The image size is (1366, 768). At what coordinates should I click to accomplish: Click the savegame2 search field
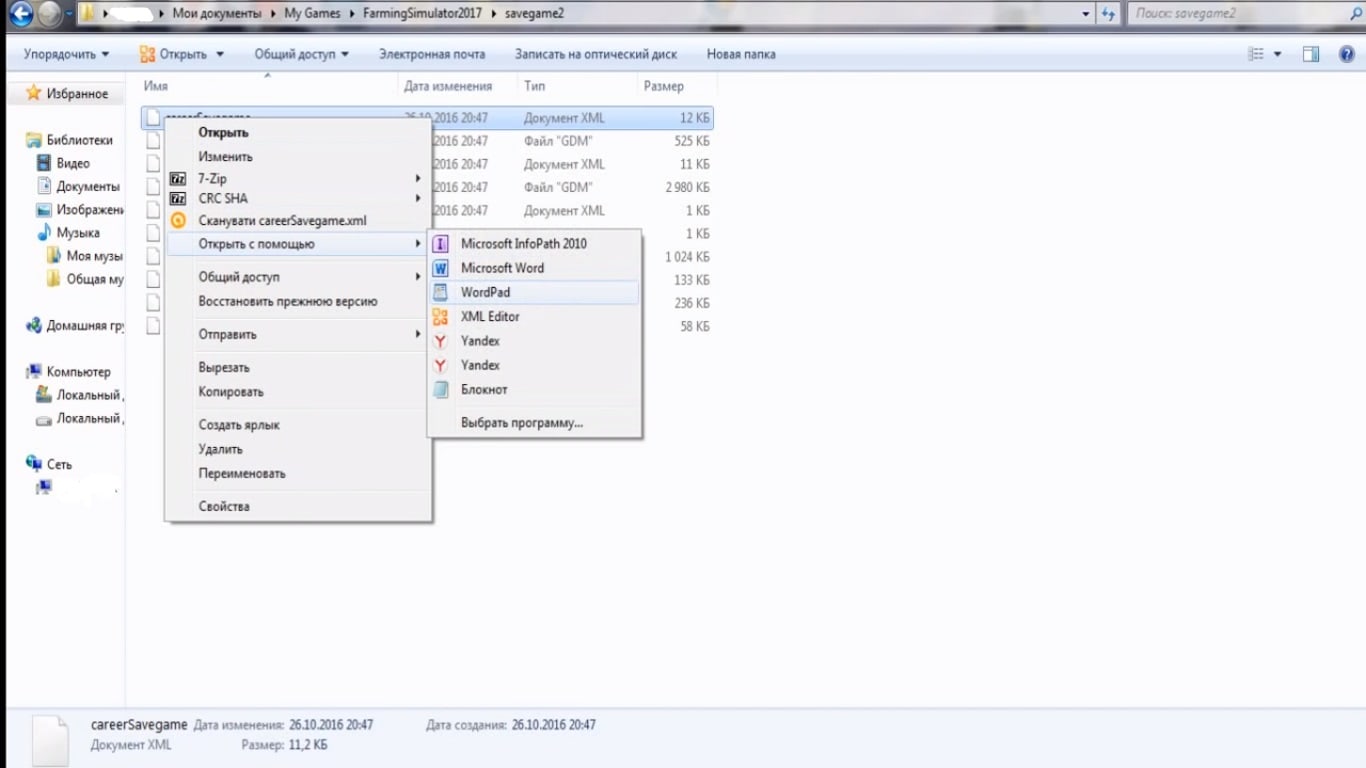click(x=1240, y=14)
